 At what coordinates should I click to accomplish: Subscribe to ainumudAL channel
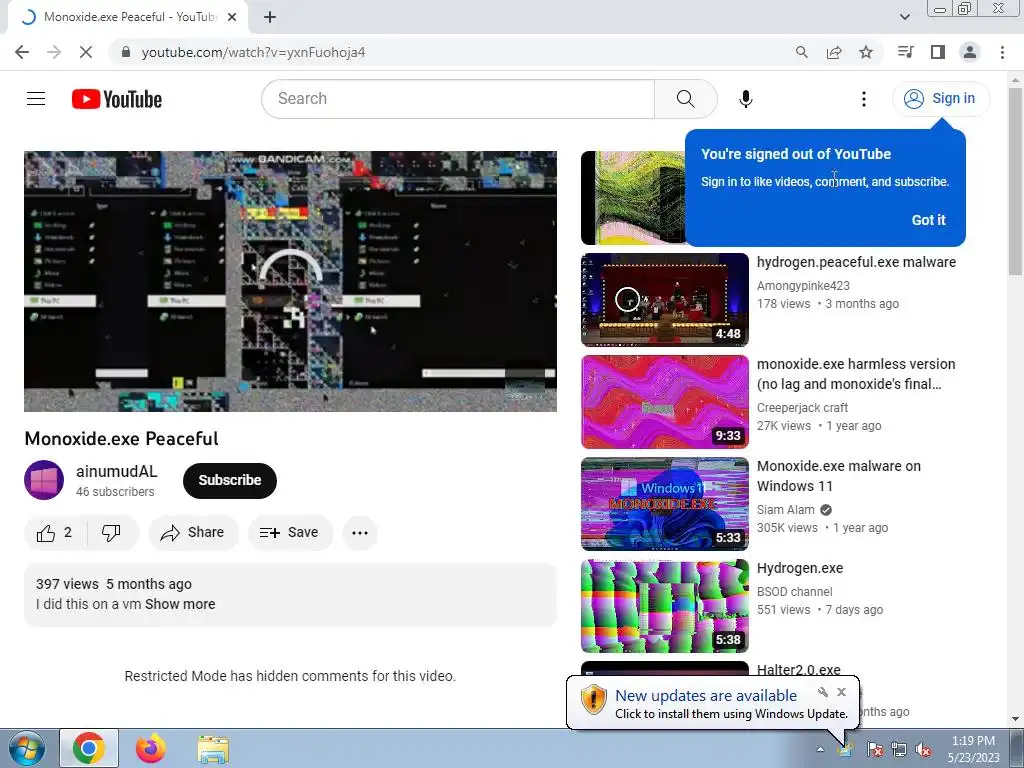pyautogui.click(x=230, y=481)
